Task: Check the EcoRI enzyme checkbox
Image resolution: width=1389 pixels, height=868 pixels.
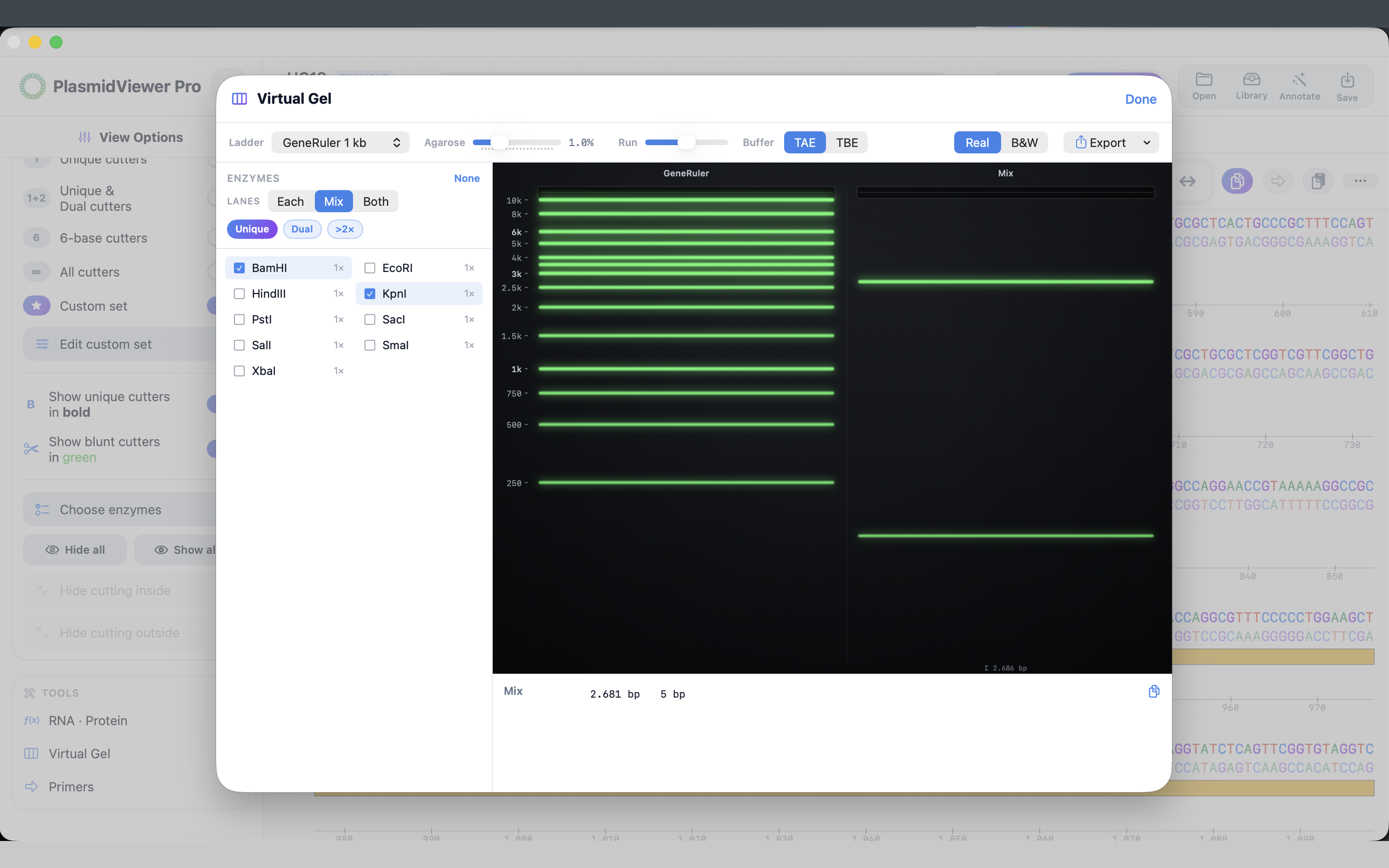Action: point(369,268)
